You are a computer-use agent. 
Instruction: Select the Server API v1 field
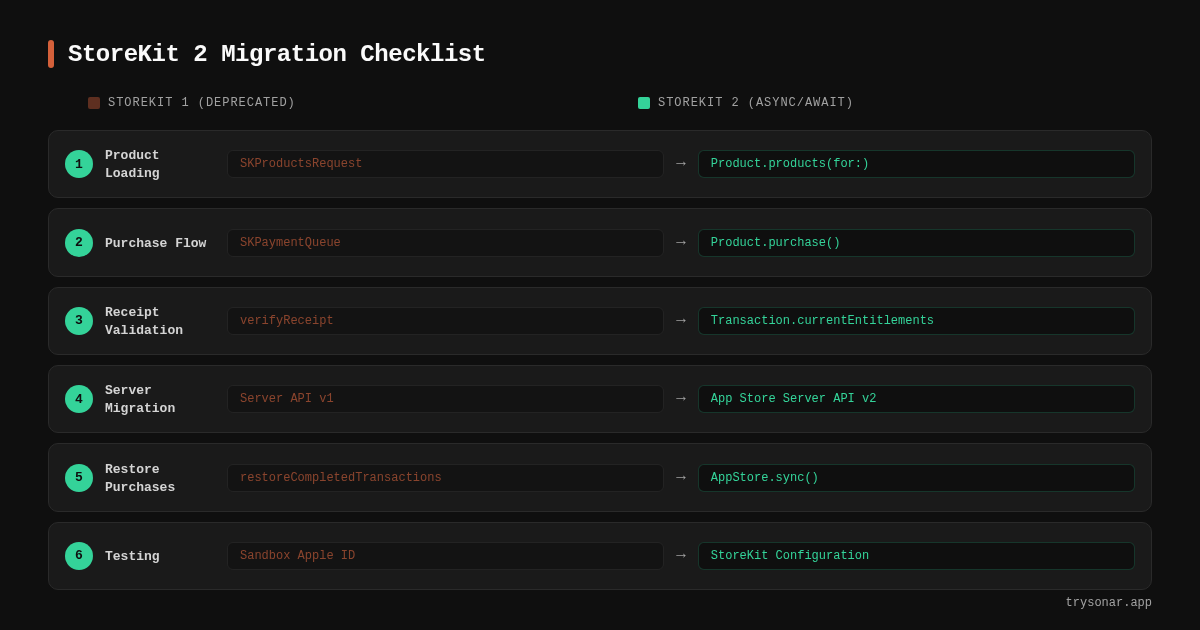pyautogui.click(x=445, y=399)
